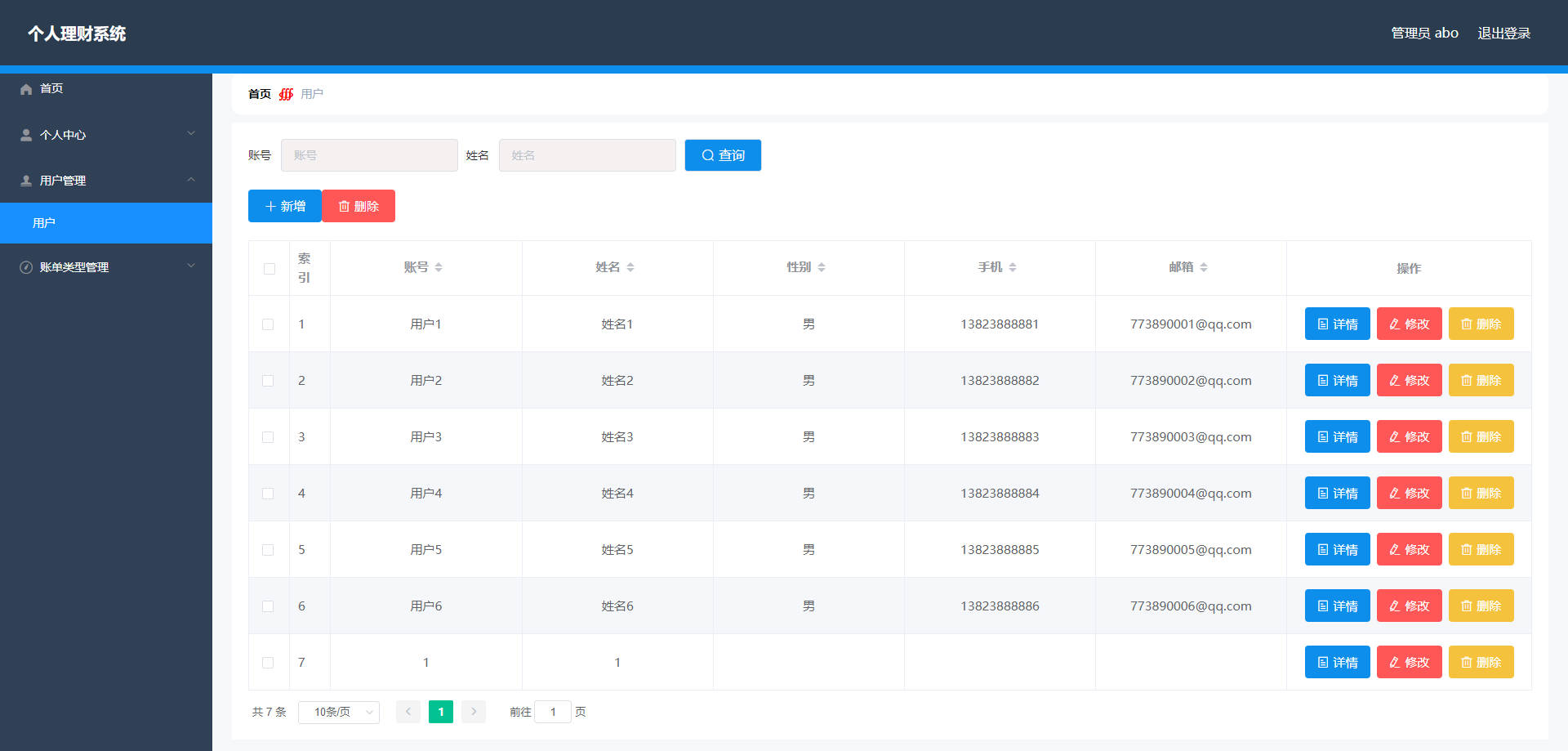The width and height of the screenshot is (1568, 751).
Task: Check the row for 用户5
Action: (x=268, y=550)
